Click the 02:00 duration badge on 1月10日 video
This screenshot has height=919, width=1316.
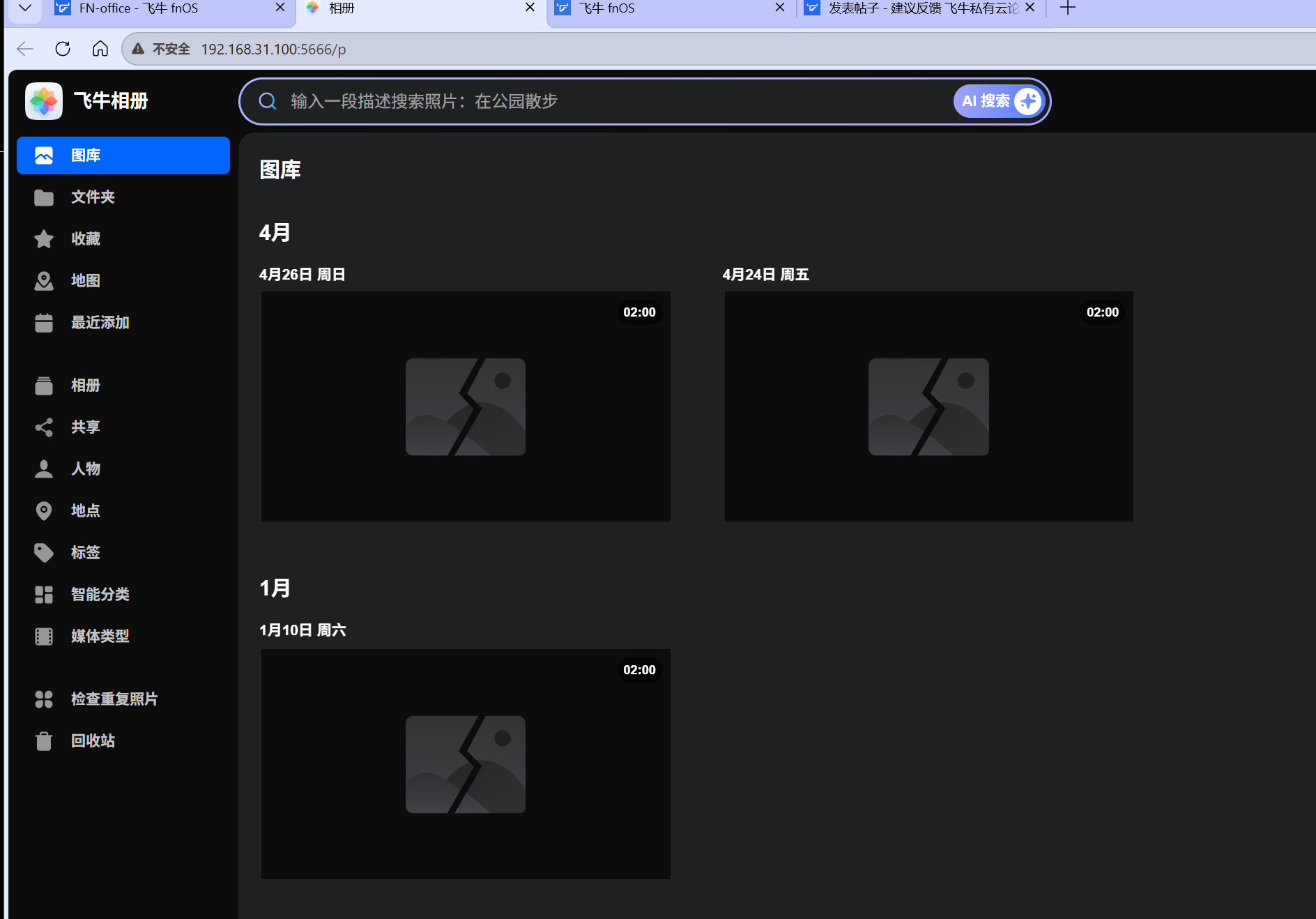click(639, 670)
